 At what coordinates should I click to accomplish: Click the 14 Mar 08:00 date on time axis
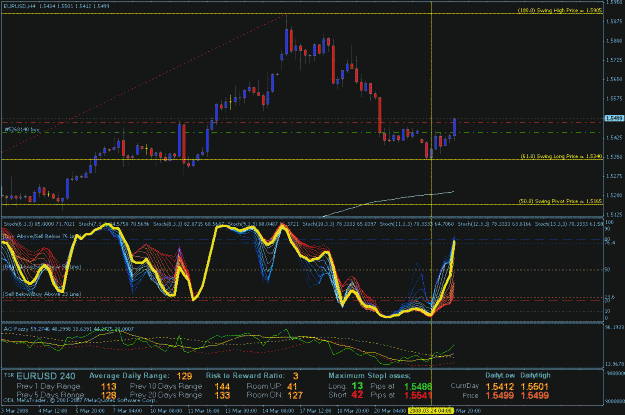tap(279, 411)
